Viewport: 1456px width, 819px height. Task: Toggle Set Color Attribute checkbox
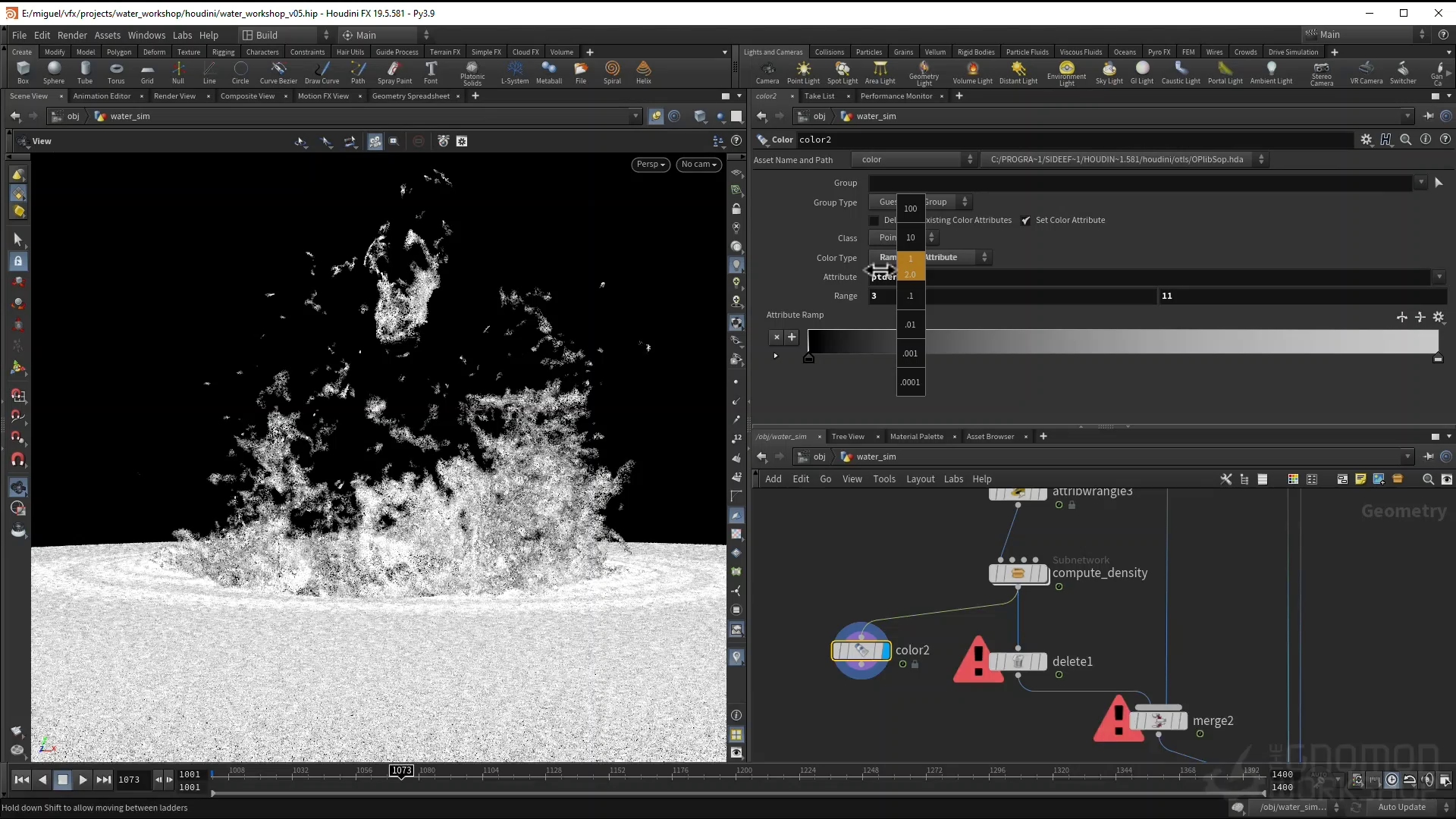pyautogui.click(x=1026, y=221)
